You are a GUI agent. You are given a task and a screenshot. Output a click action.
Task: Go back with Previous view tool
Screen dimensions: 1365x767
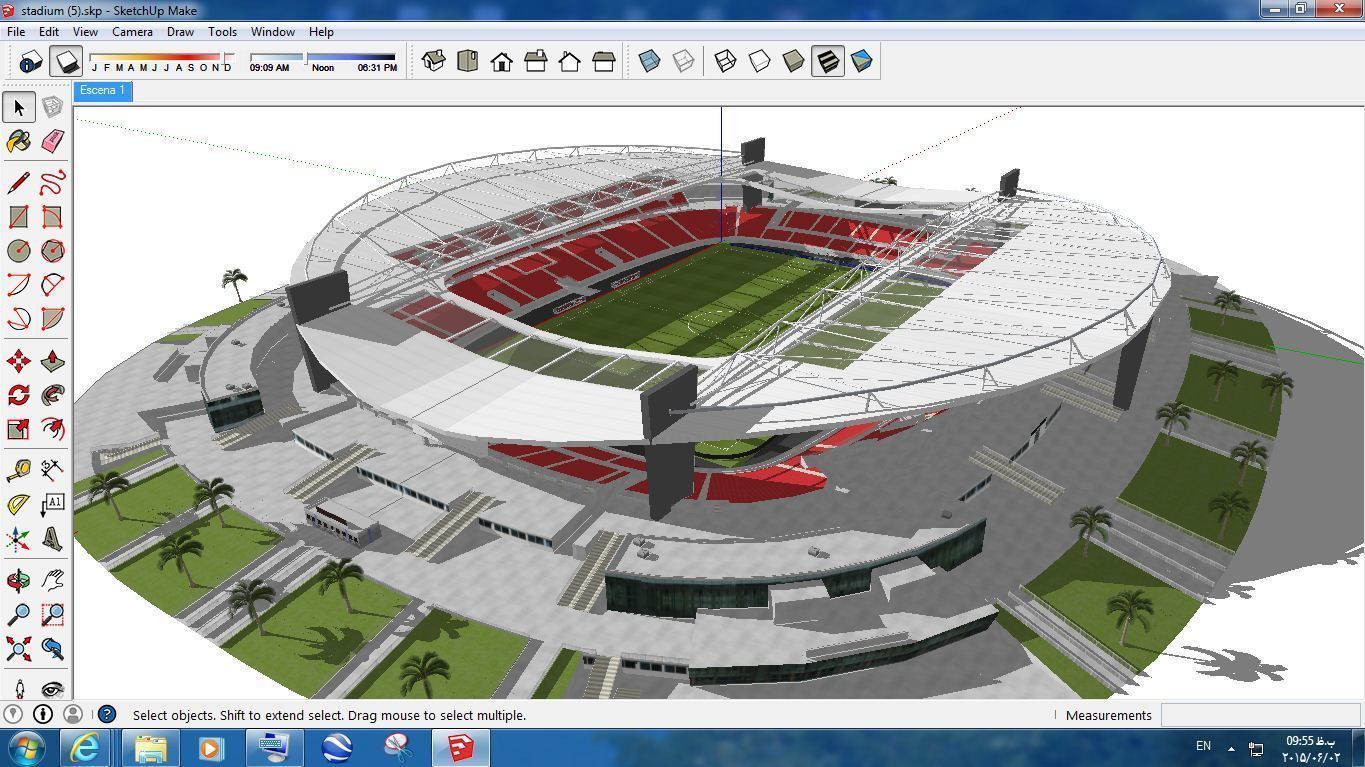[x=53, y=649]
